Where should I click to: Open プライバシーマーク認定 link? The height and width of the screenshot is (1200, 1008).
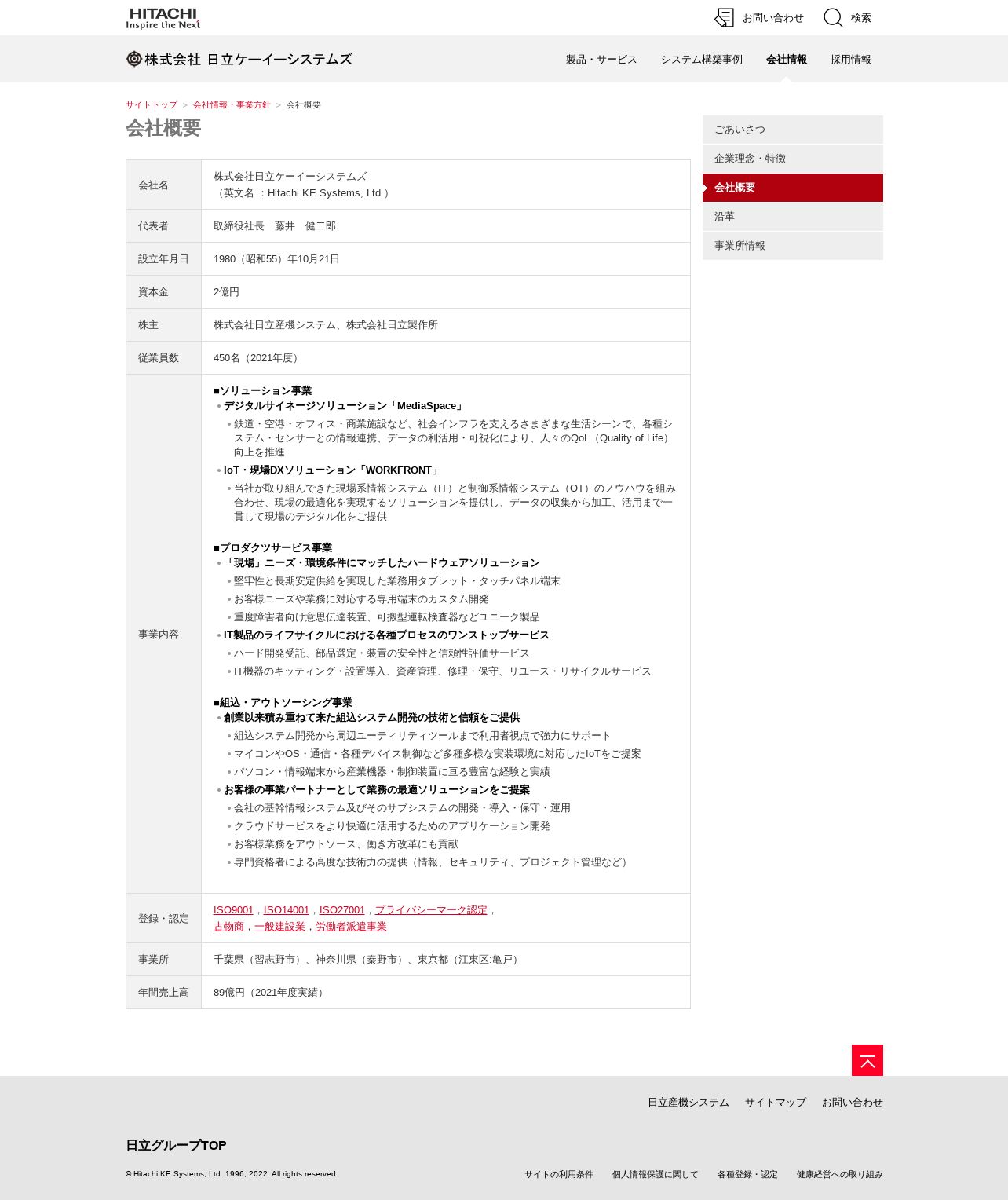431,910
